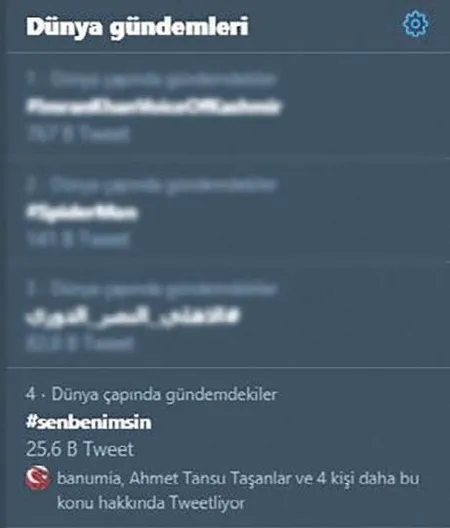Open trends settings via the gear icon

click(x=415, y=23)
